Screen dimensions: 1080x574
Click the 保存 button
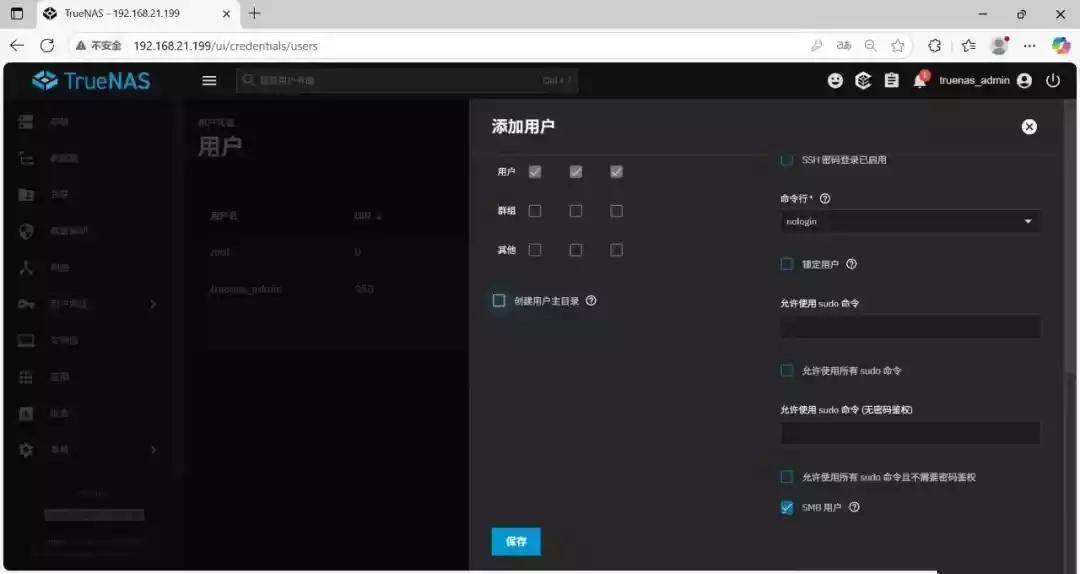coord(516,542)
